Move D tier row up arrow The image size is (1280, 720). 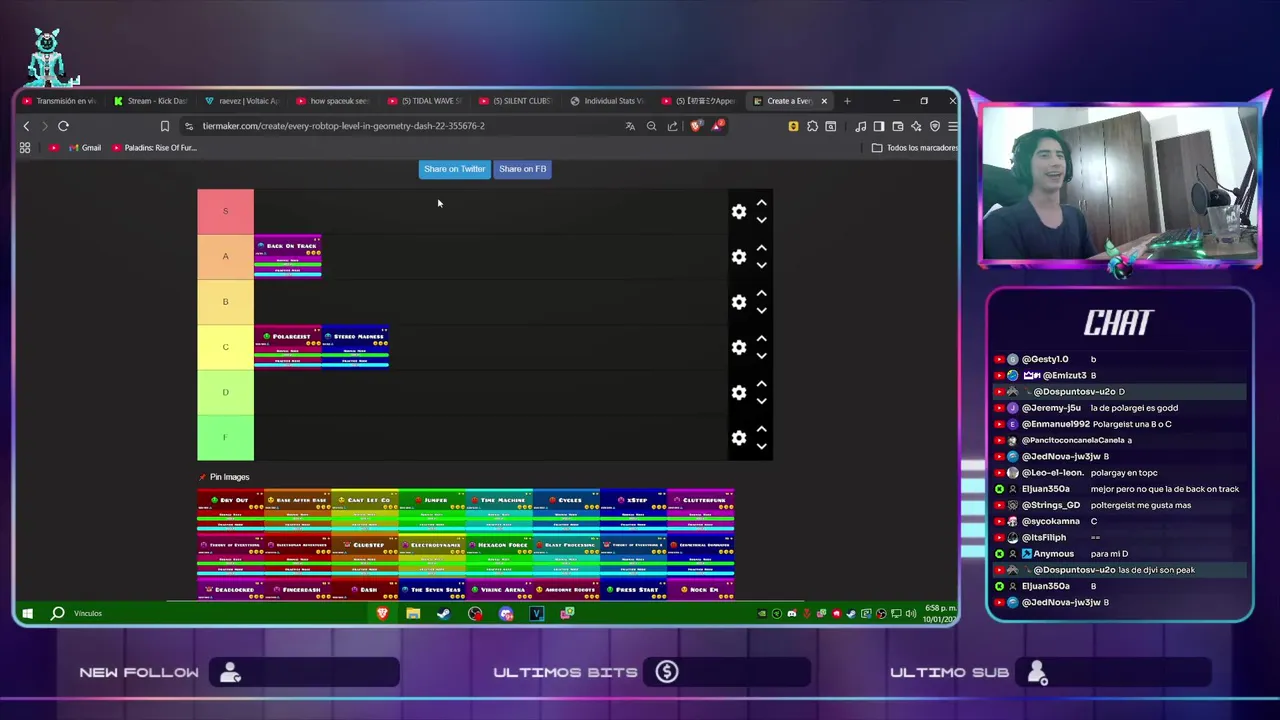(761, 384)
